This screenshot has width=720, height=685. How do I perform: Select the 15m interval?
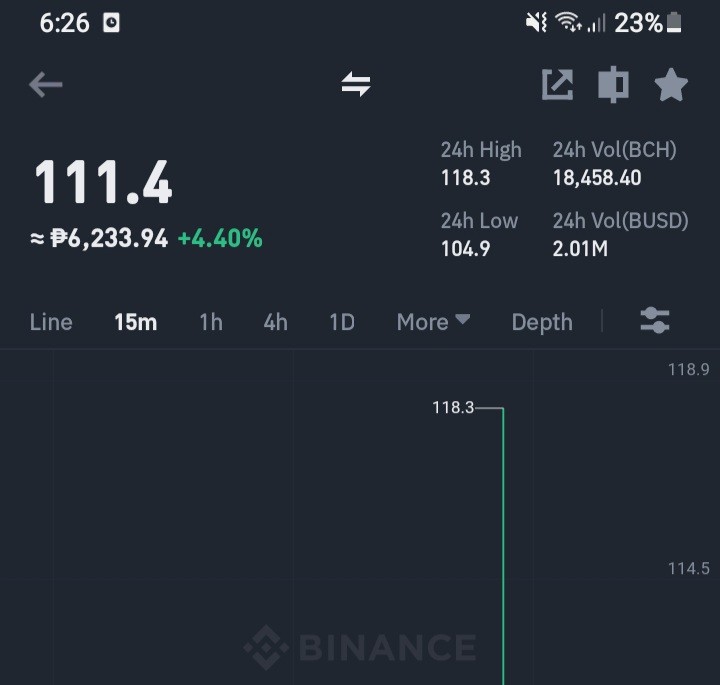pyautogui.click(x=135, y=322)
